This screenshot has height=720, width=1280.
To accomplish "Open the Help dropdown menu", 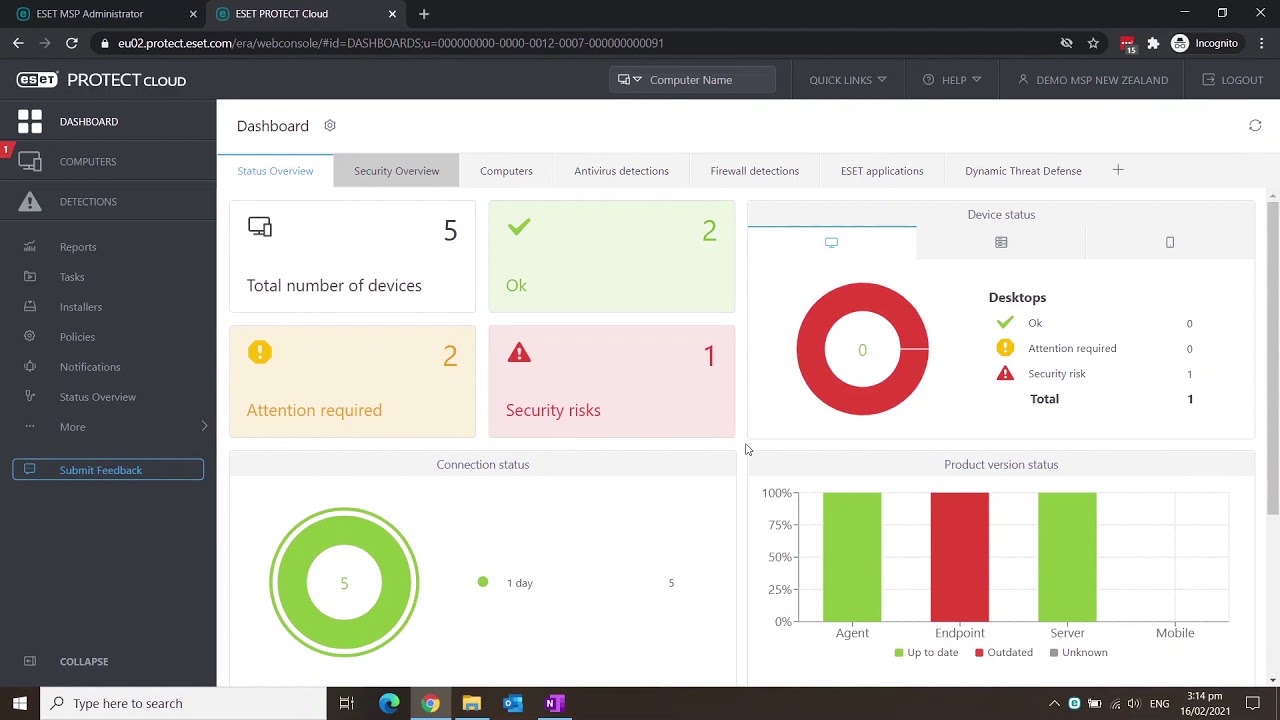I will 952,80.
